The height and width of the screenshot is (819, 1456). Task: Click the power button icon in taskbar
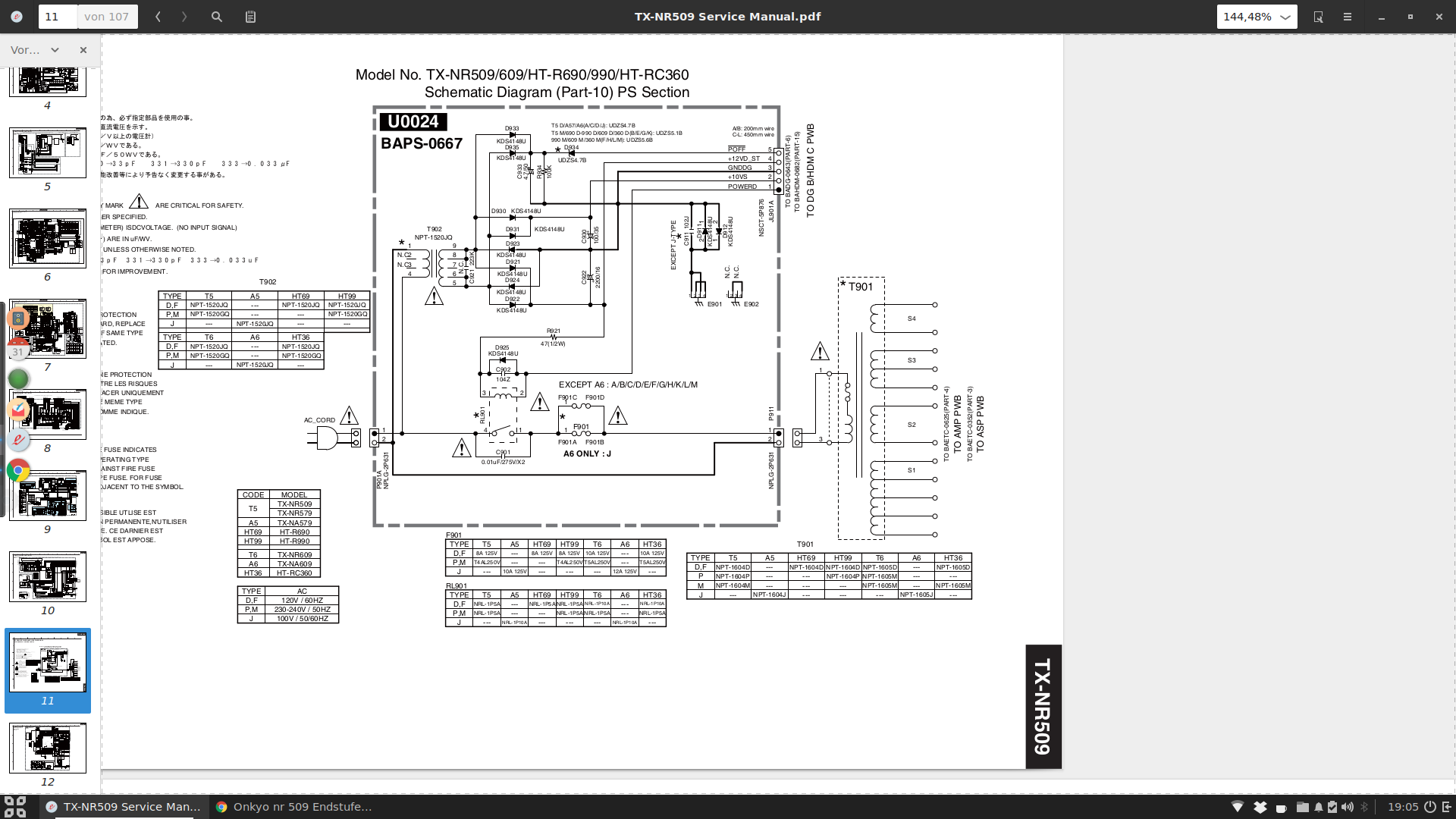pyautogui.click(x=1429, y=807)
